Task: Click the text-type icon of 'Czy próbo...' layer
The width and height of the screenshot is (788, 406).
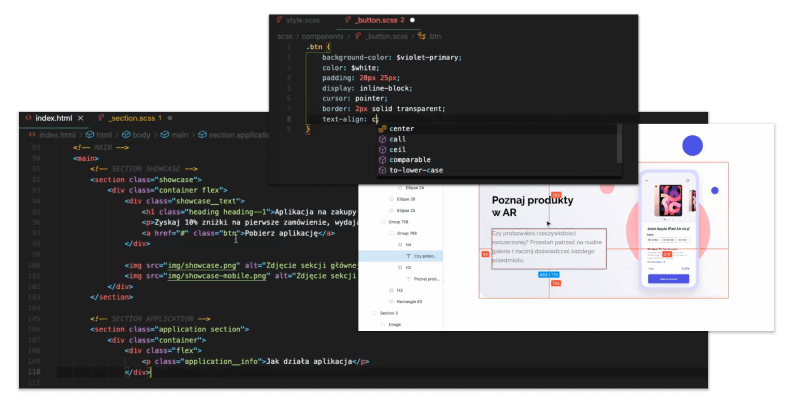Action: point(408,256)
